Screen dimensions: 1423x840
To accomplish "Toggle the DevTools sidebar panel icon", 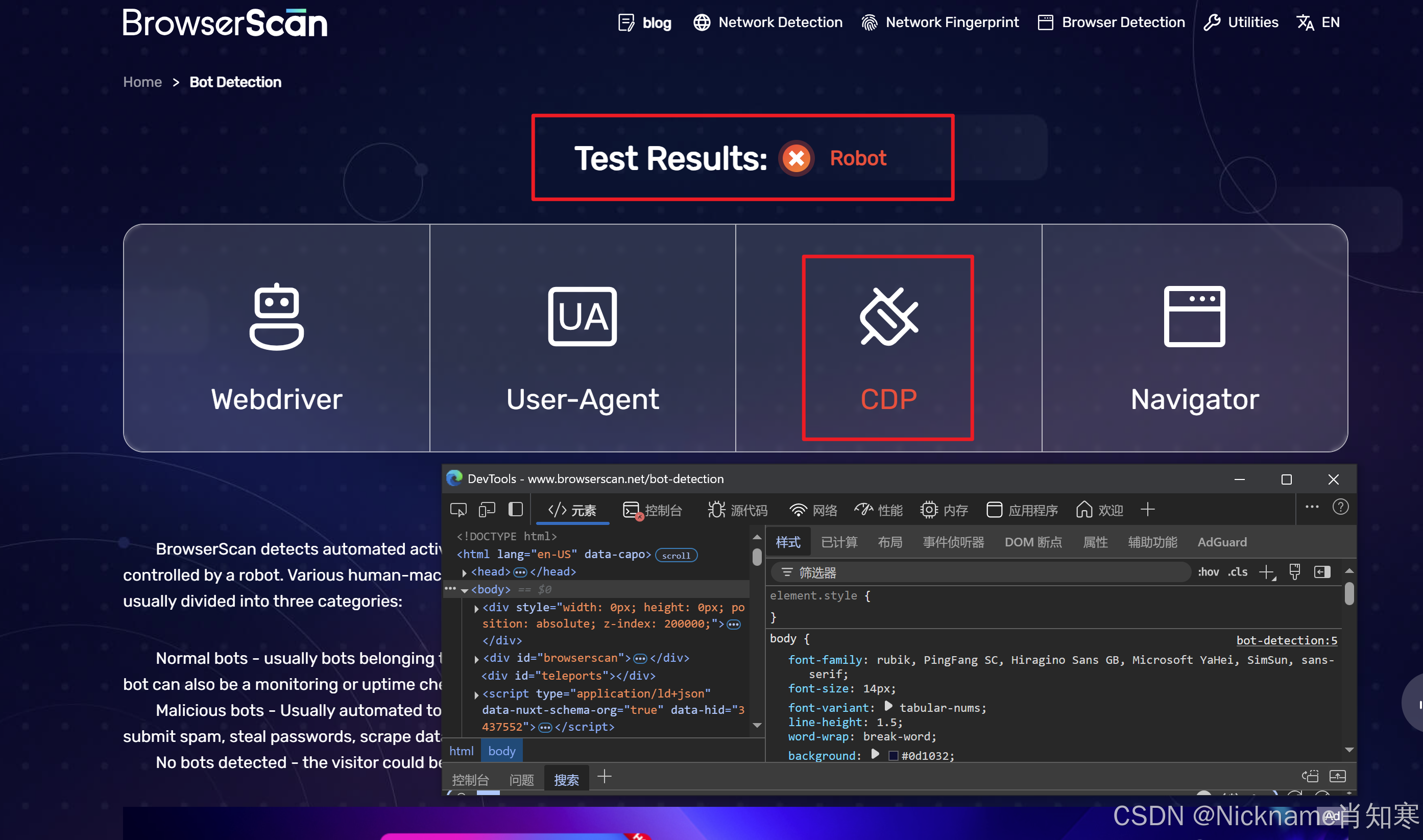I will (x=516, y=510).
